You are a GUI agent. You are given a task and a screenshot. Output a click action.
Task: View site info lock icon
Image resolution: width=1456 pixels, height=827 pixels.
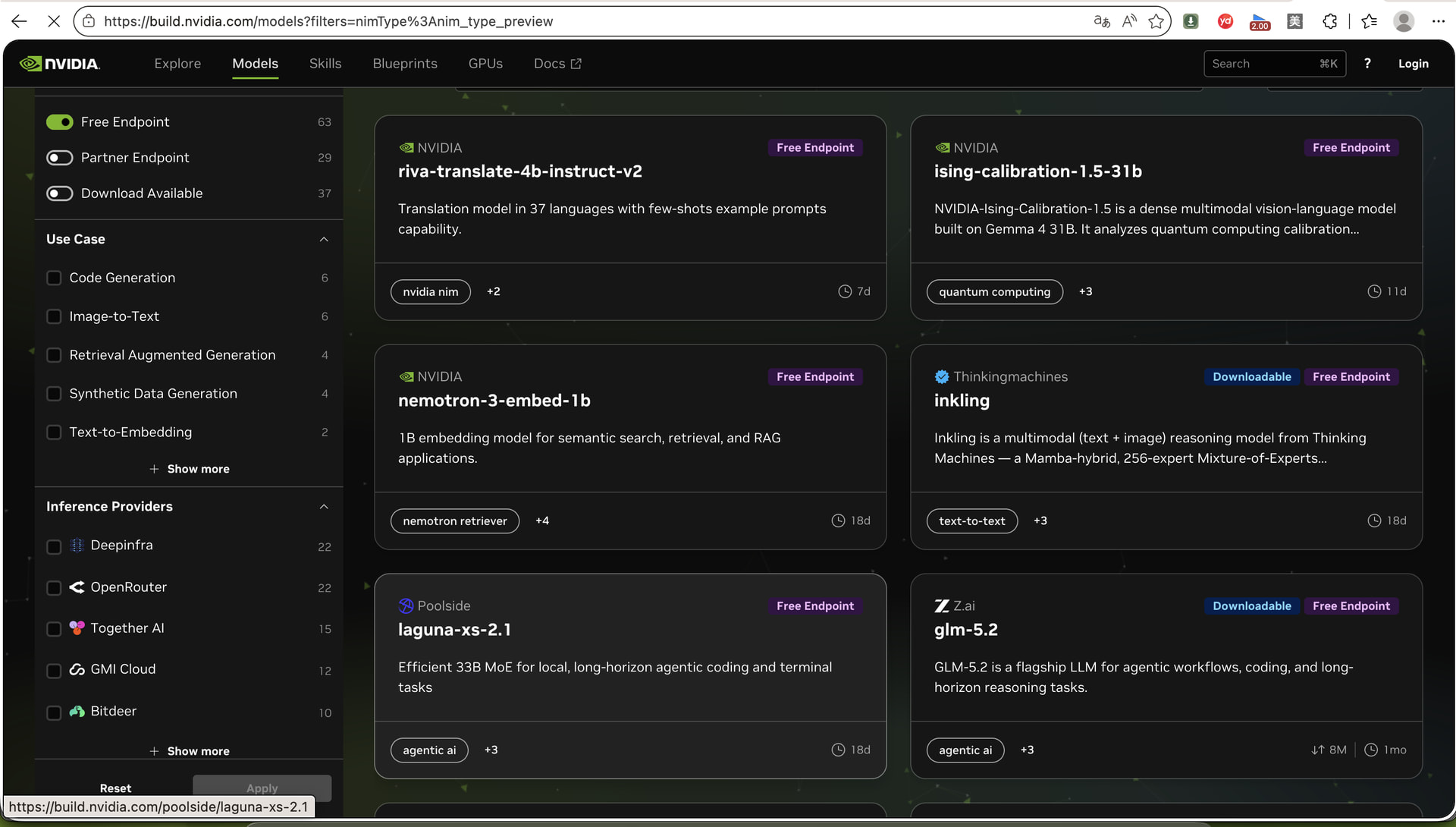[x=89, y=21]
